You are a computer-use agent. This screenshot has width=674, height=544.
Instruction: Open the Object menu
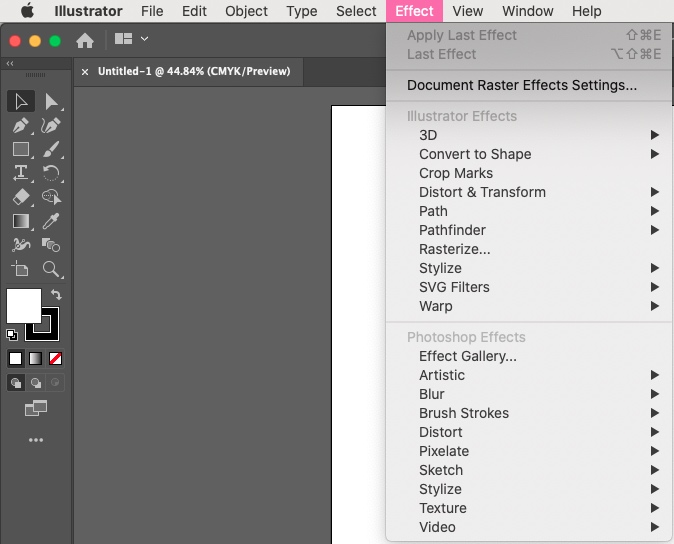pos(246,11)
